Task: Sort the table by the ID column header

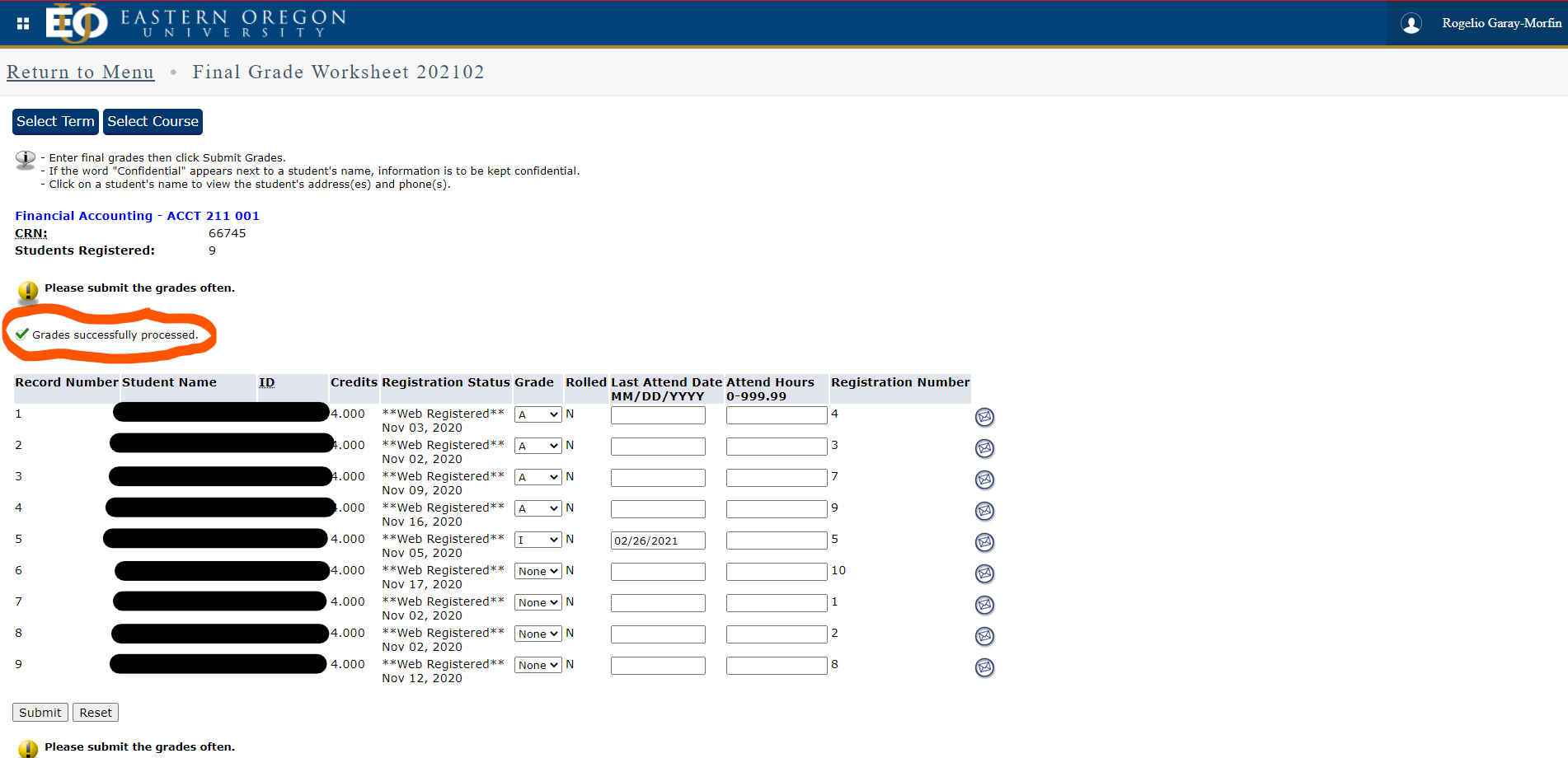Action: click(x=266, y=381)
